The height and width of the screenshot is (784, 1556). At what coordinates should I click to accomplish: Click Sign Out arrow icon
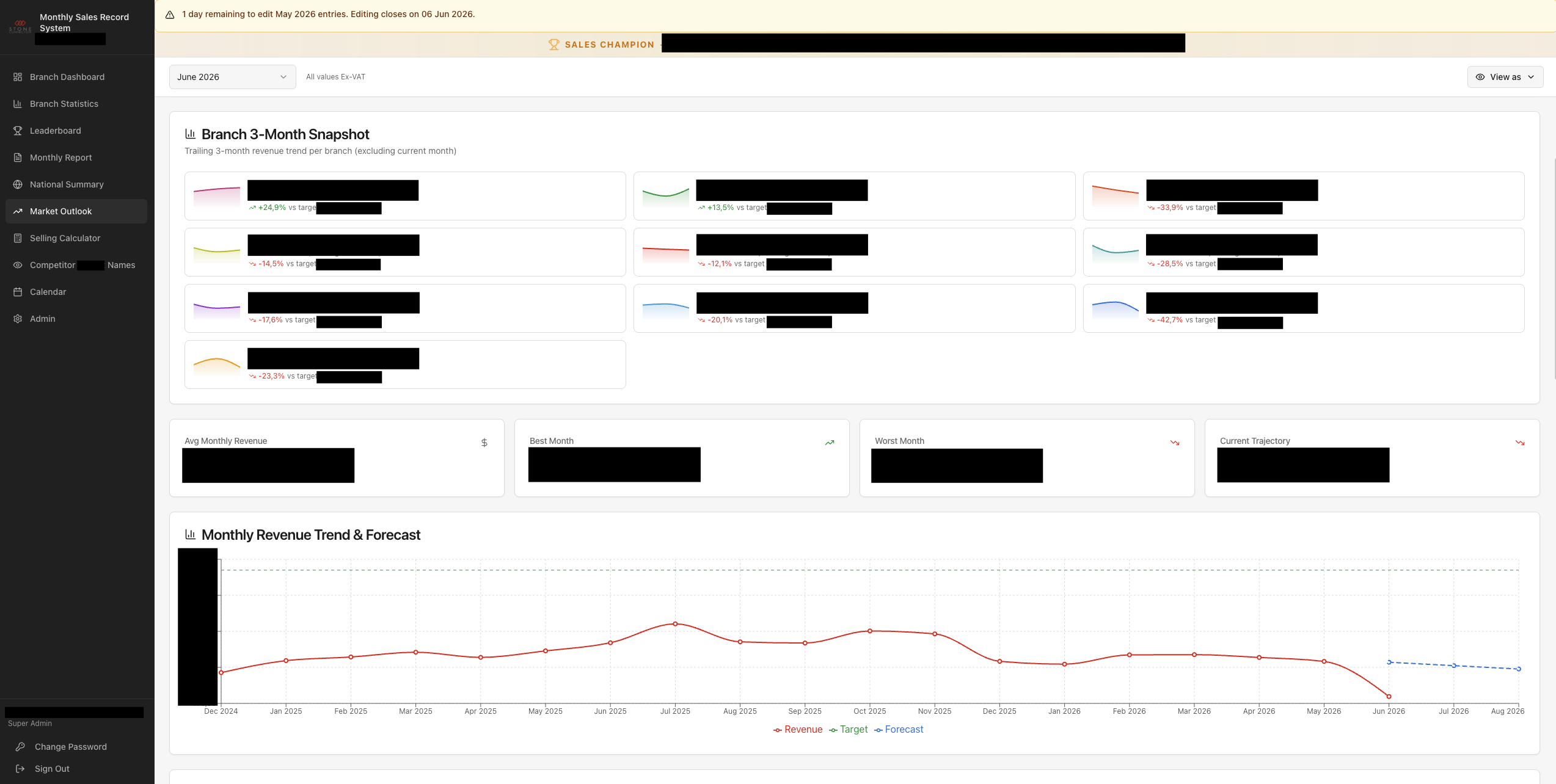point(20,769)
